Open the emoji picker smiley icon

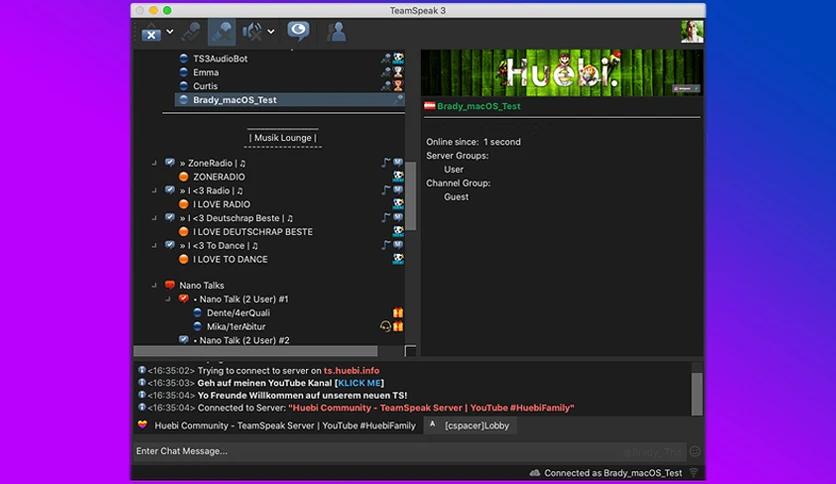pyautogui.click(x=695, y=451)
